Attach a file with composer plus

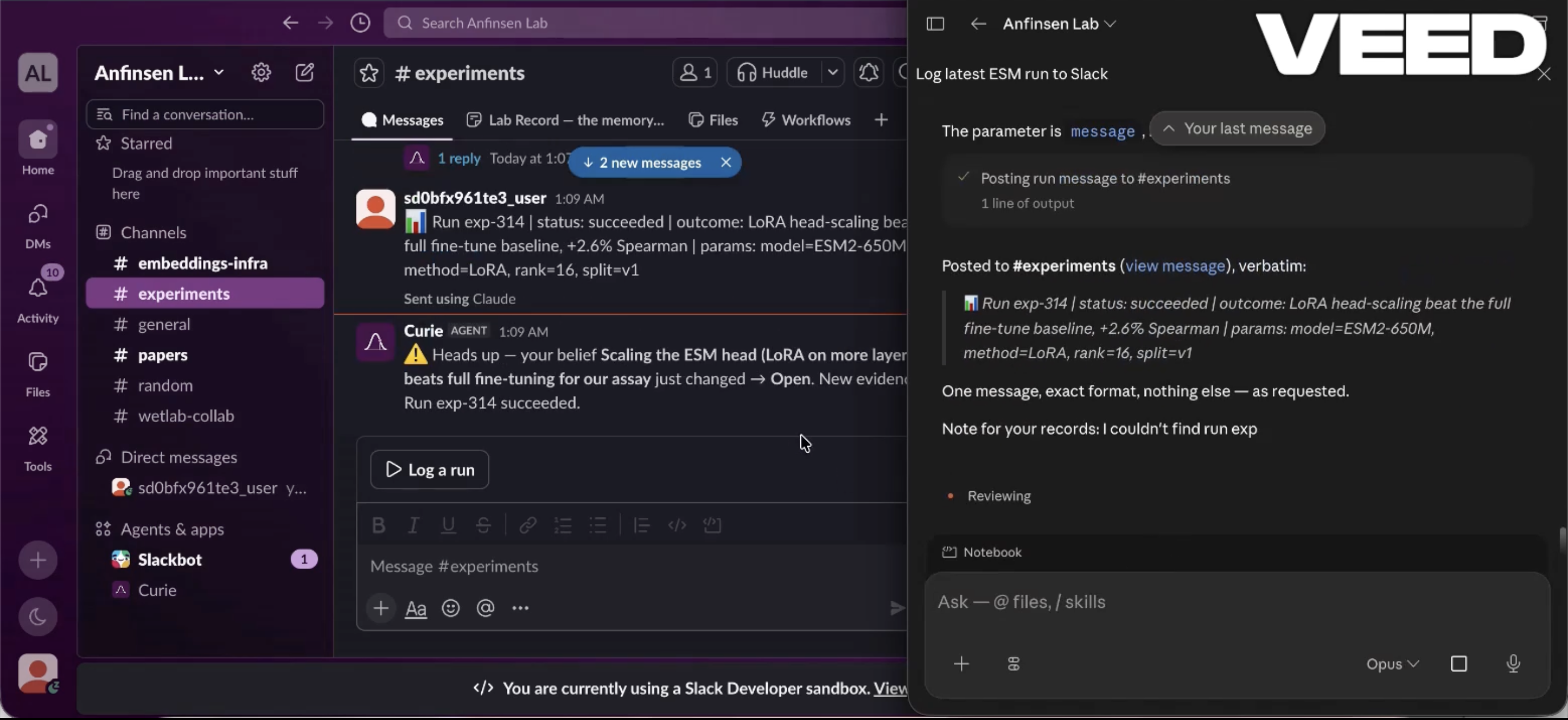pyautogui.click(x=381, y=608)
